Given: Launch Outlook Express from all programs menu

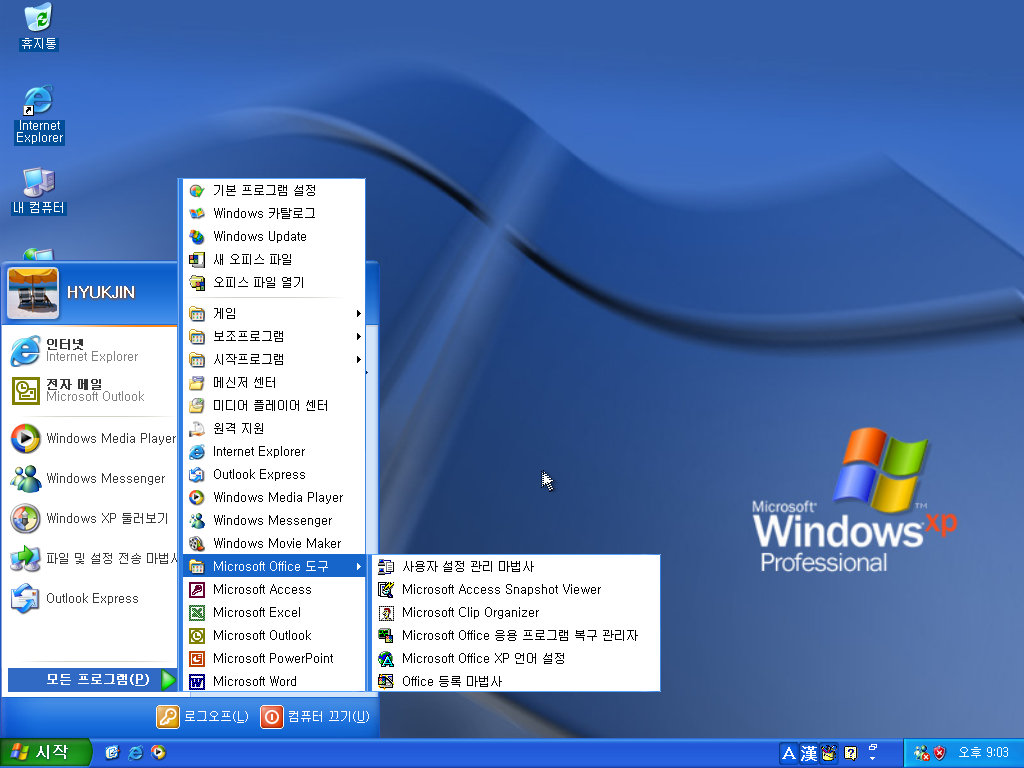Looking at the screenshot, I should [x=274, y=474].
